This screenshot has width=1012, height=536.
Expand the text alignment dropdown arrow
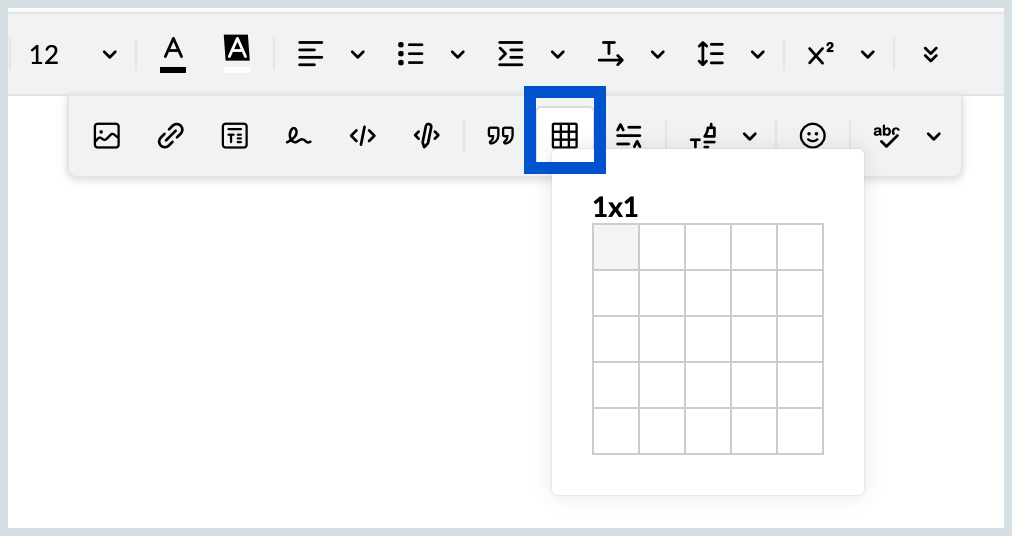click(358, 54)
